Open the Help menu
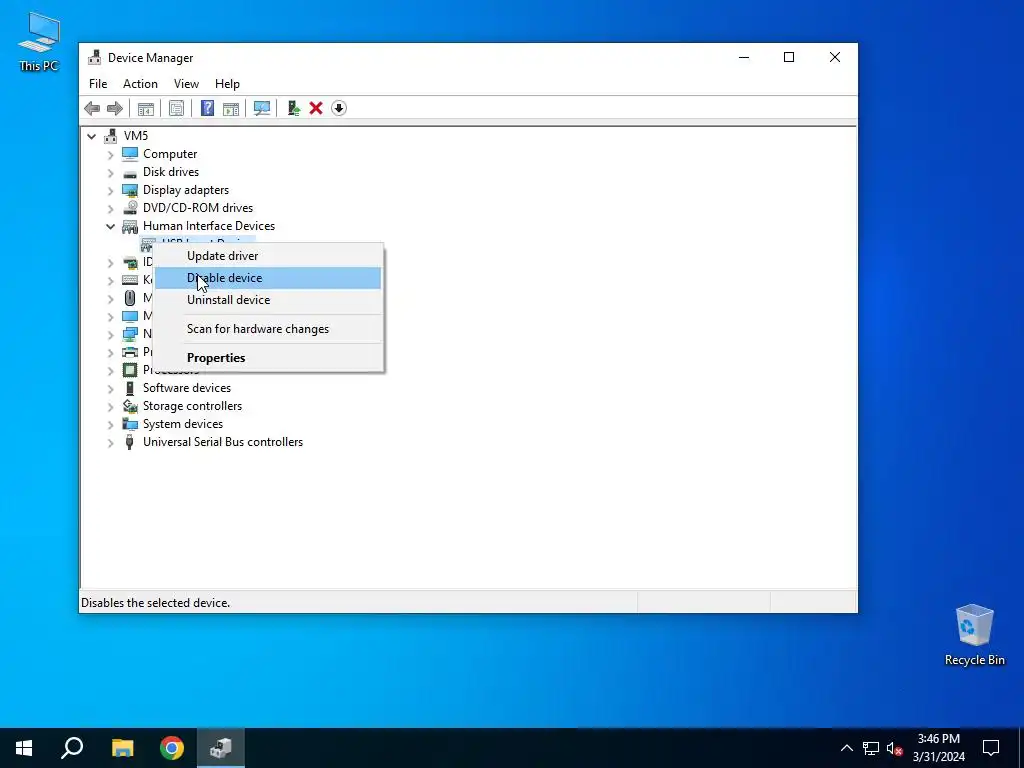The height and width of the screenshot is (768, 1024). coord(227,84)
